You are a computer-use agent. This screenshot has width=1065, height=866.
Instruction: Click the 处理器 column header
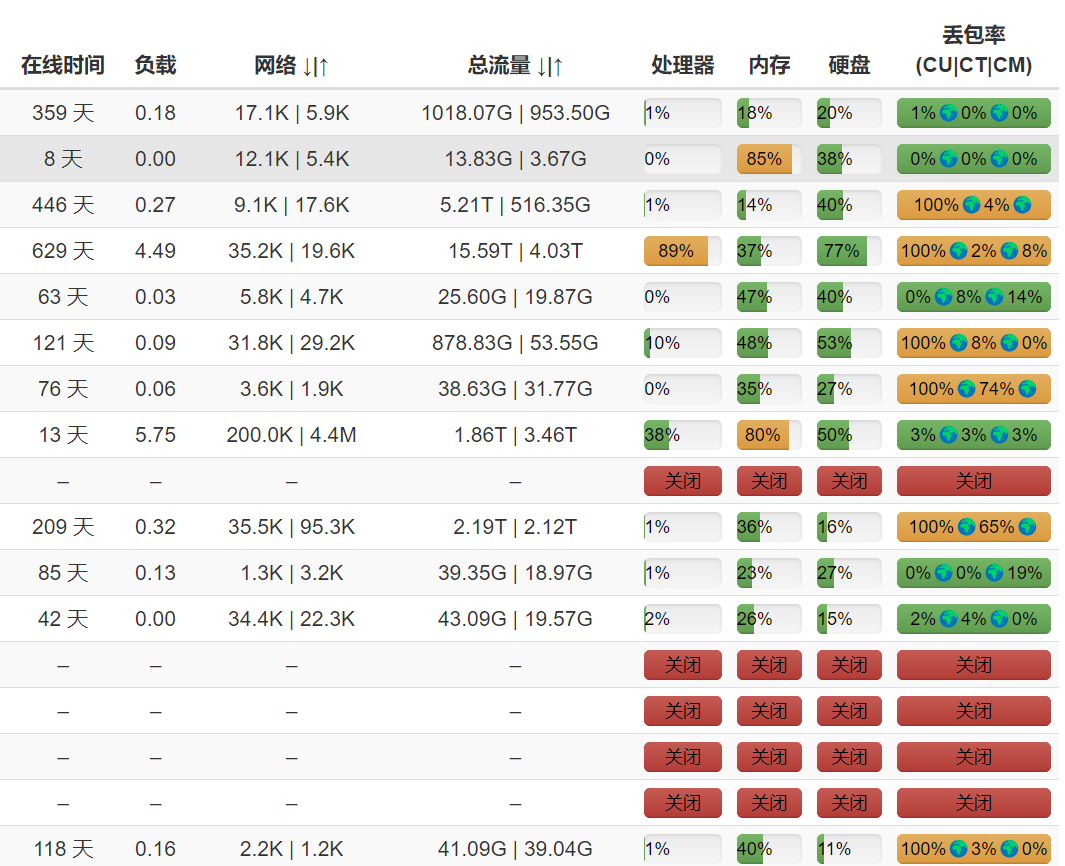(682, 66)
